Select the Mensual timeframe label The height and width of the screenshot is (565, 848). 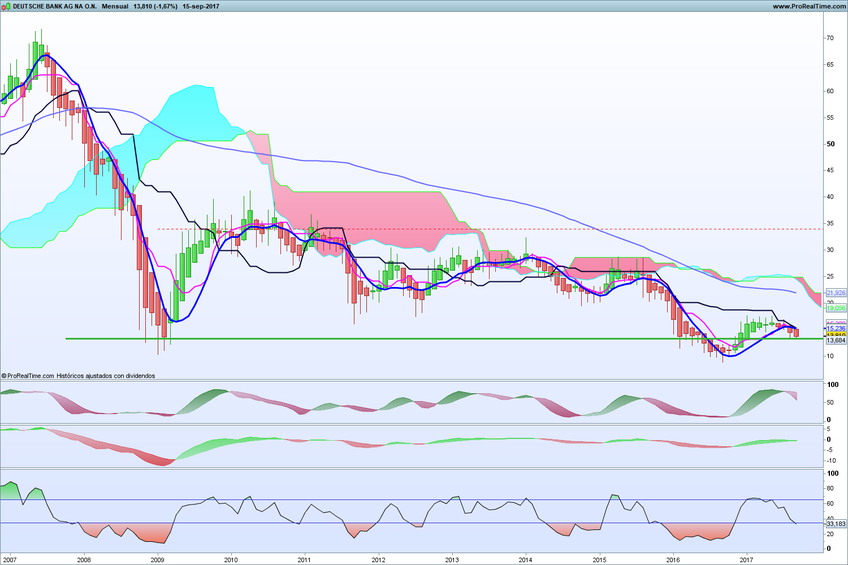[115, 6]
